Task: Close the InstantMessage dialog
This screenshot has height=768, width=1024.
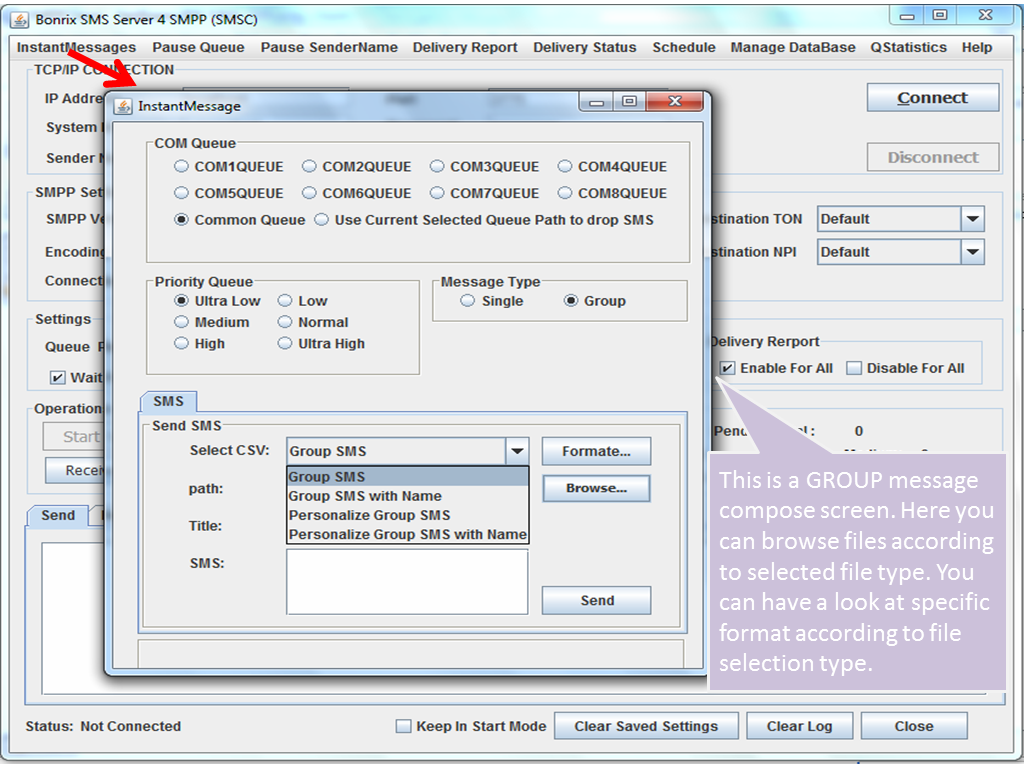Action: [675, 101]
